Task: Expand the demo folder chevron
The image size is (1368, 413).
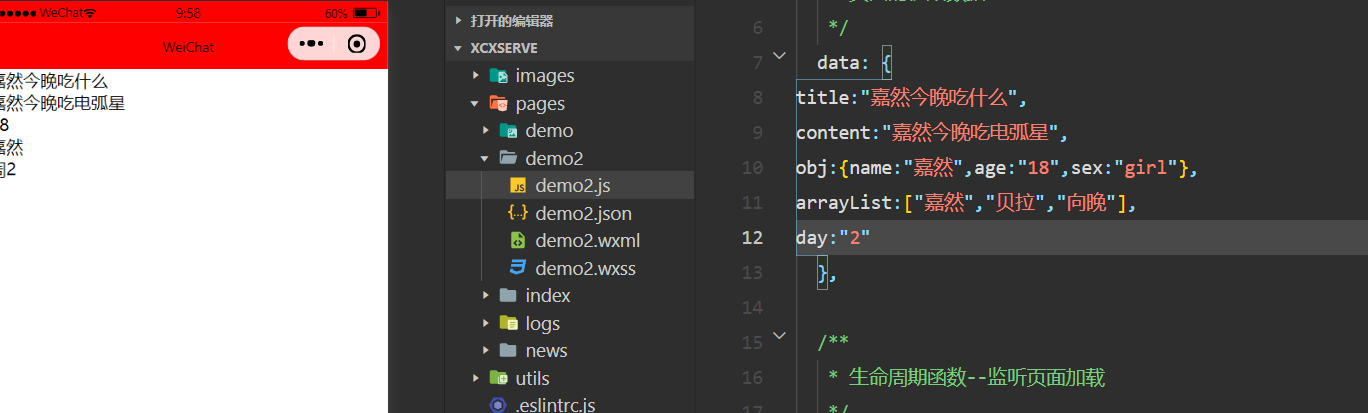Action: [486, 131]
